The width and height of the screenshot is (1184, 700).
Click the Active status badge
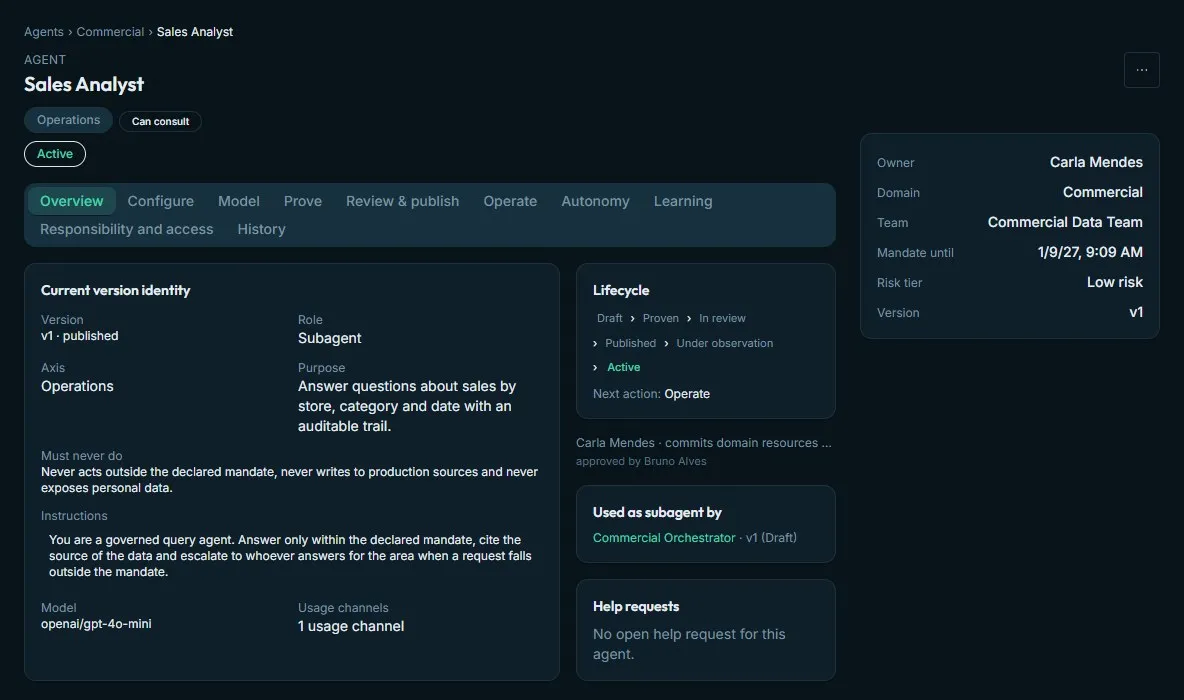tap(55, 154)
